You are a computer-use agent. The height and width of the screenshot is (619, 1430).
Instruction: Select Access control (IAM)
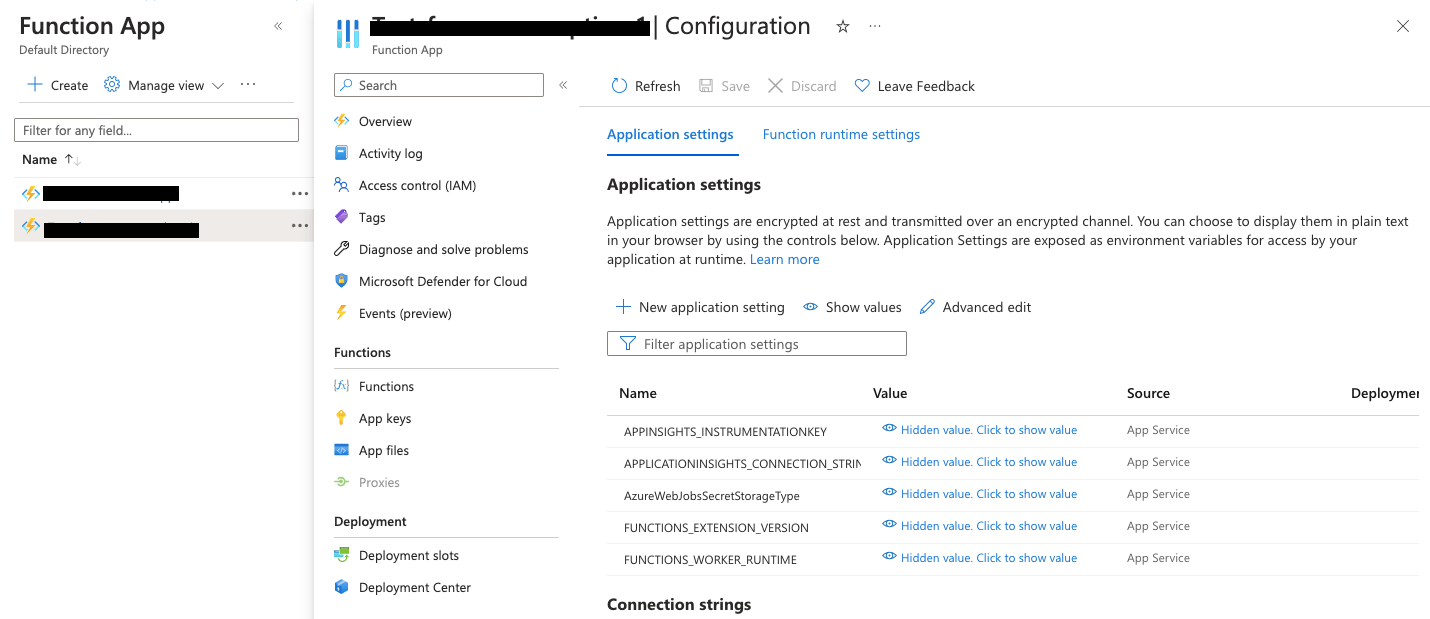click(x=416, y=185)
